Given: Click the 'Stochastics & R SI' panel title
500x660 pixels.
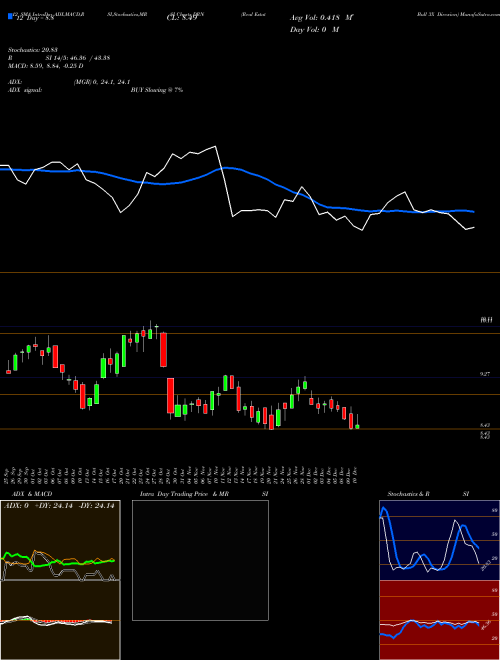Looking at the screenshot, I should [x=428, y=494].
